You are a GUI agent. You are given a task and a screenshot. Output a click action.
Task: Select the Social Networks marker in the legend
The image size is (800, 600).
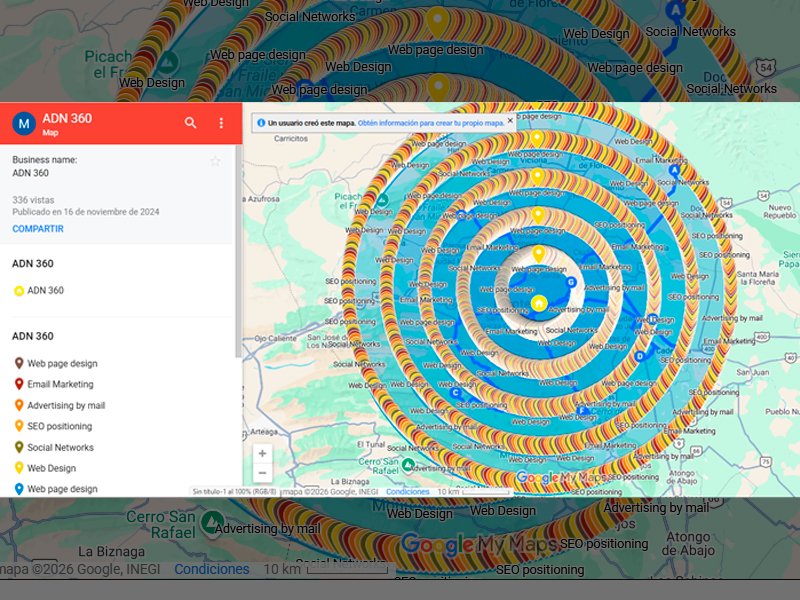pyautogui.click(x=17, y=447)
